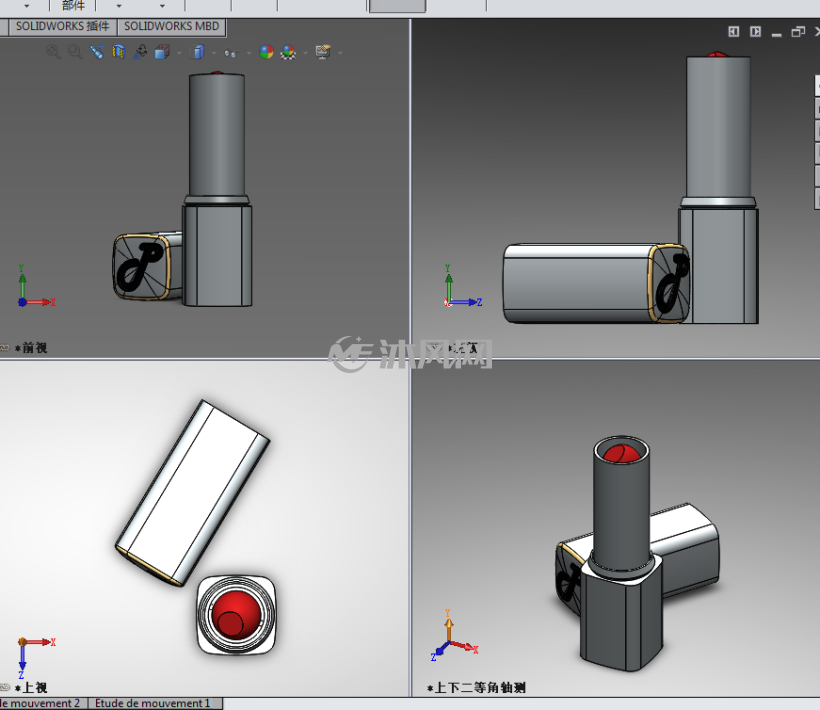Click the Display Style cube icon
The image size is (820, 710).
point(198,51)
